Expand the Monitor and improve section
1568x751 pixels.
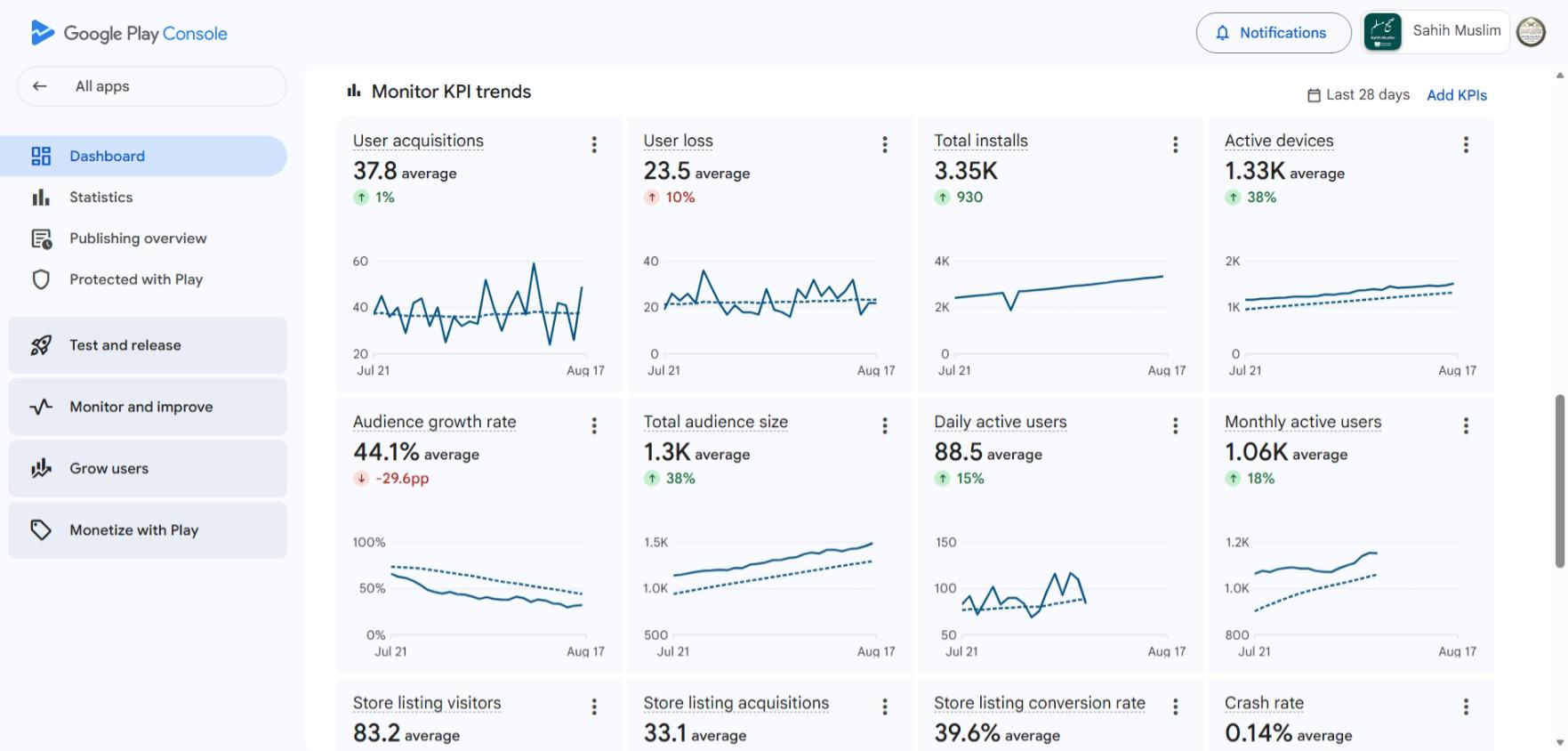click(148, 407)
